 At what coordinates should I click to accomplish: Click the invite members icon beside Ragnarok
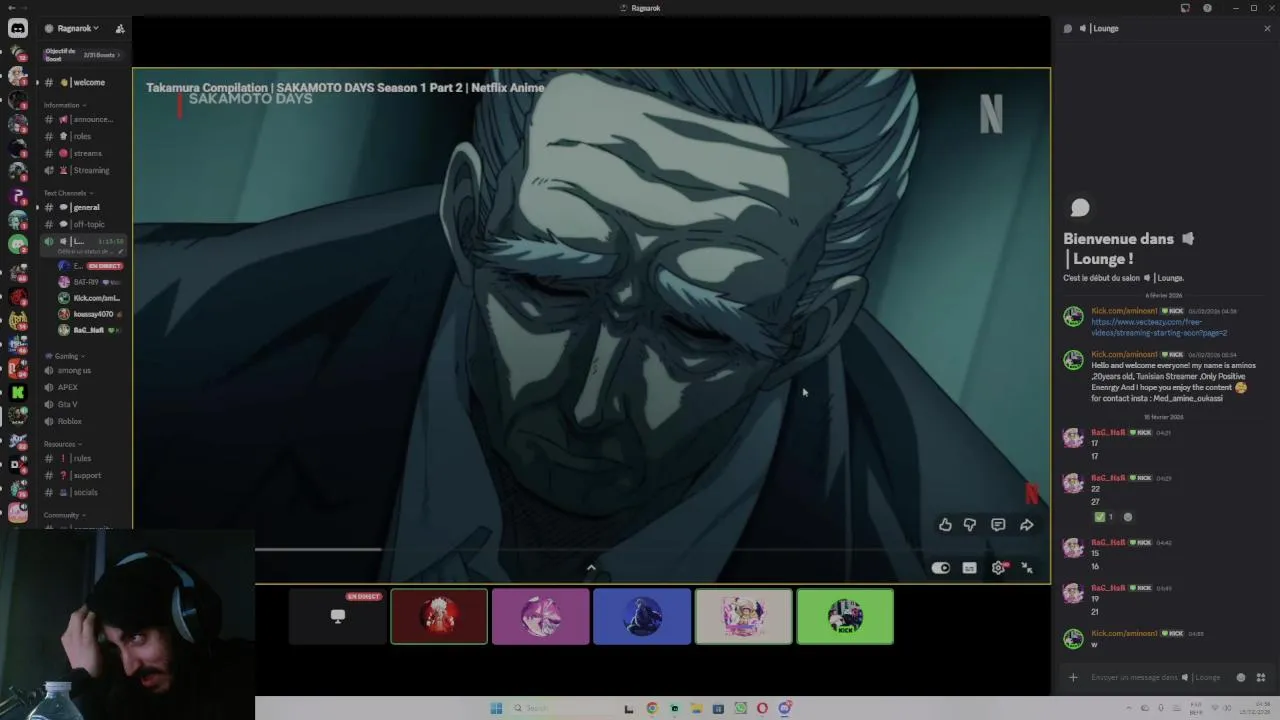coord(120,28)
